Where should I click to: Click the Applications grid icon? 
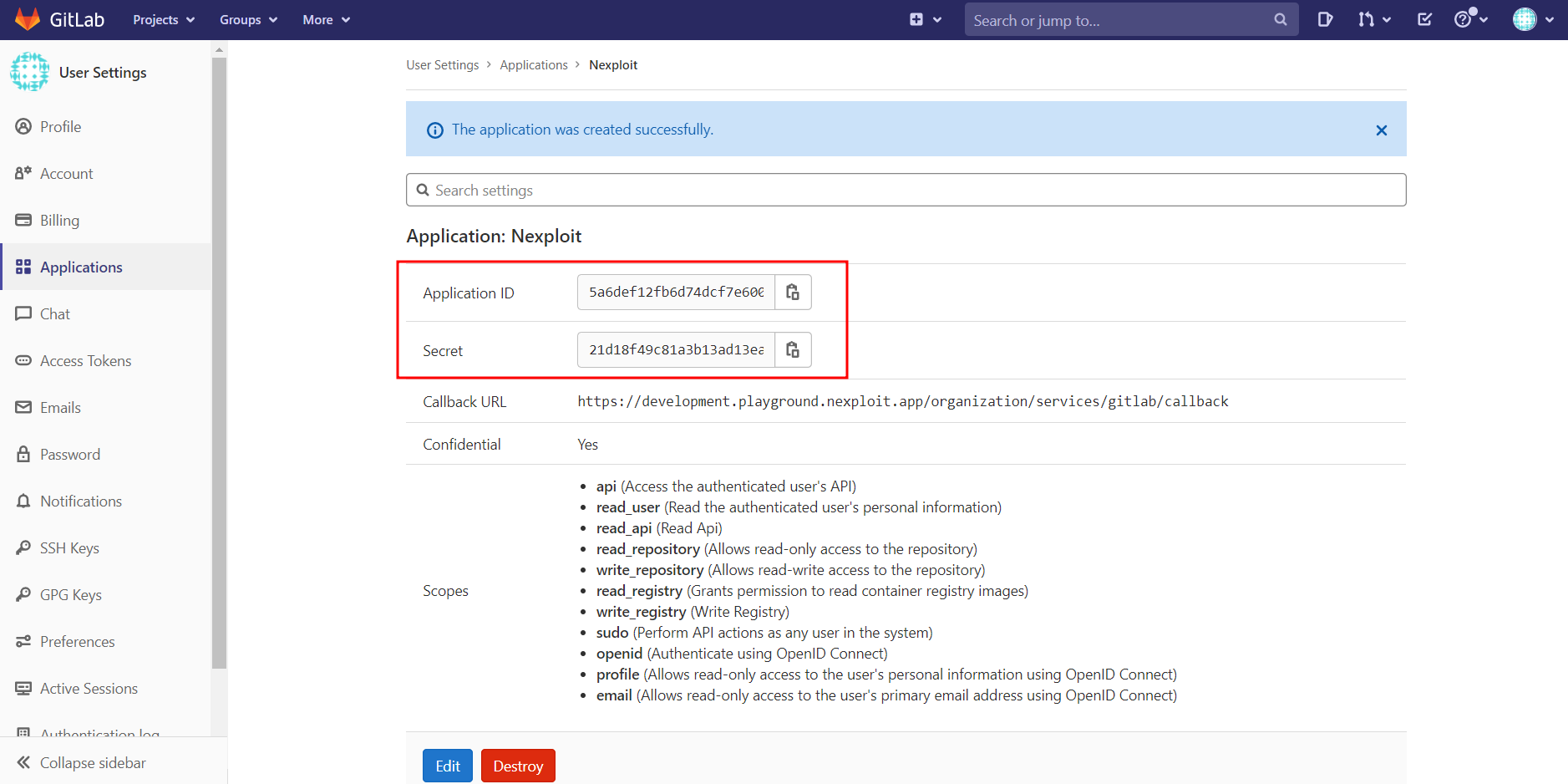(x=23, y=267)
